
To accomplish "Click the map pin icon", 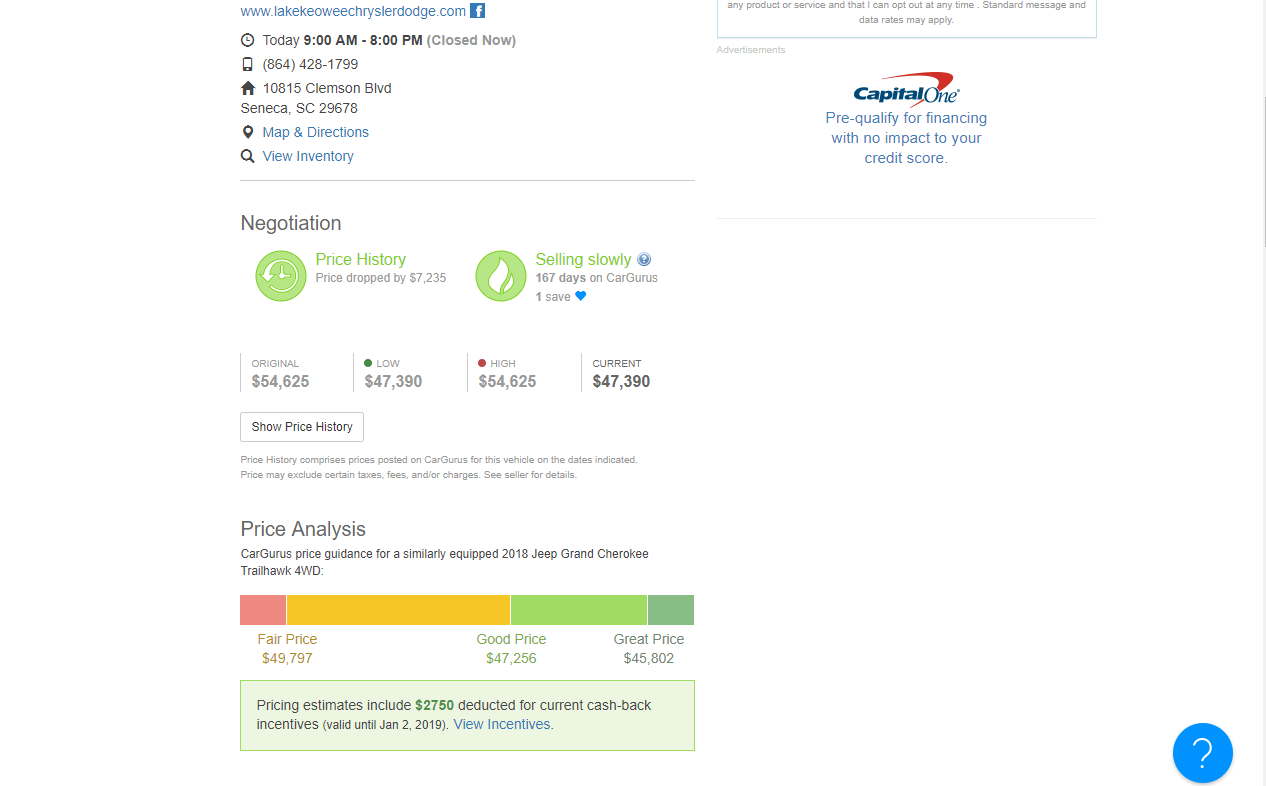I will [248, 132].
